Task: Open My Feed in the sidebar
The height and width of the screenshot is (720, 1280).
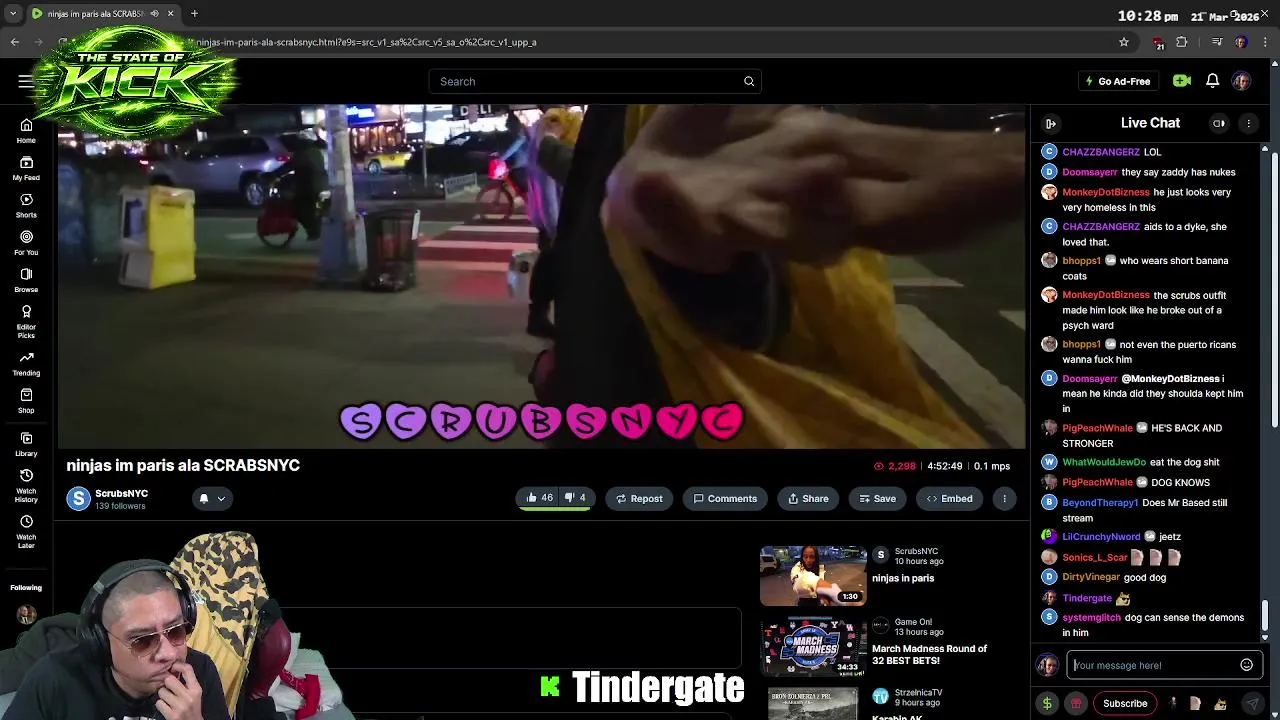Action: click(26, 168)
